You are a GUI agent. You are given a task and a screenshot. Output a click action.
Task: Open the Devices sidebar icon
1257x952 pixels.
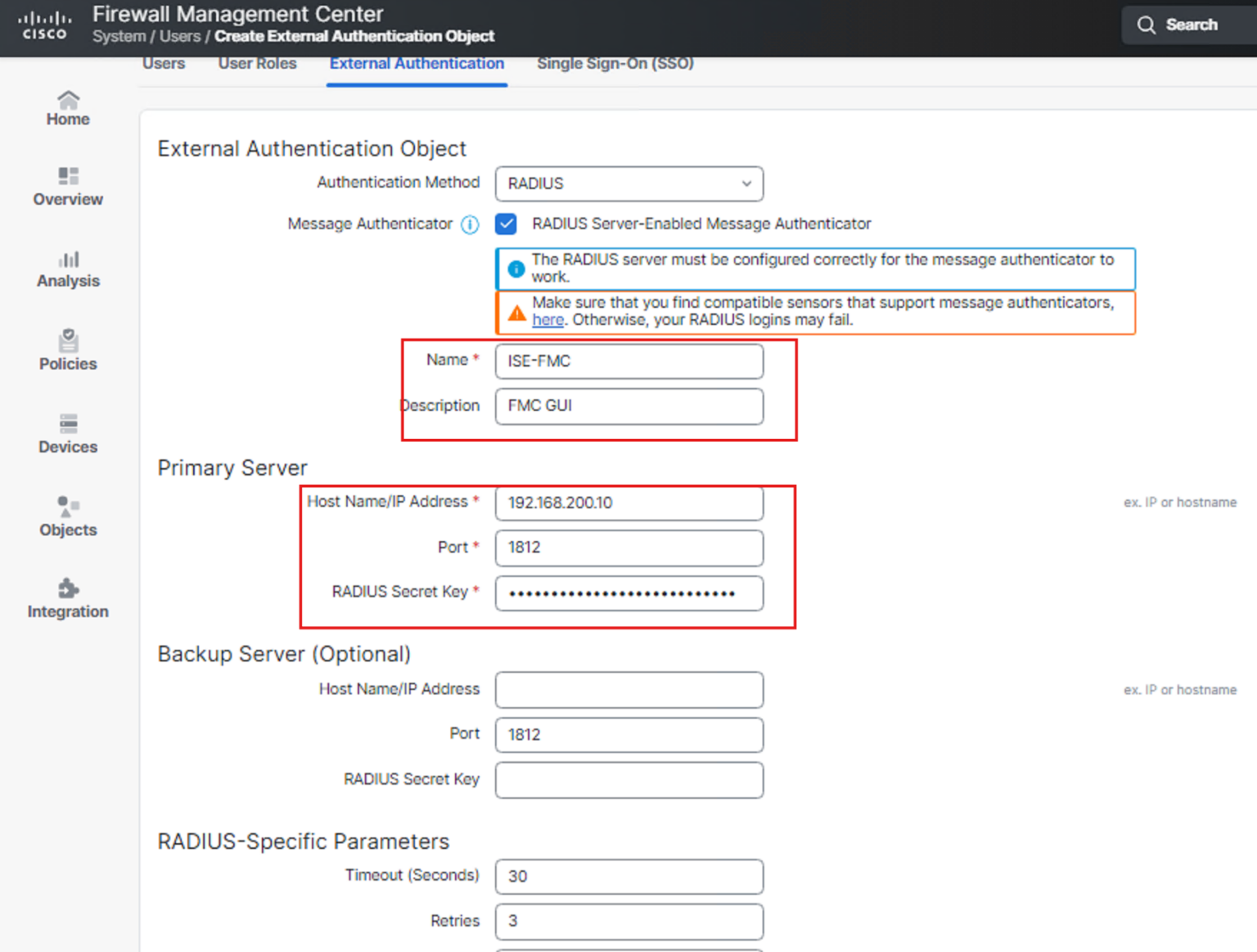68,424
